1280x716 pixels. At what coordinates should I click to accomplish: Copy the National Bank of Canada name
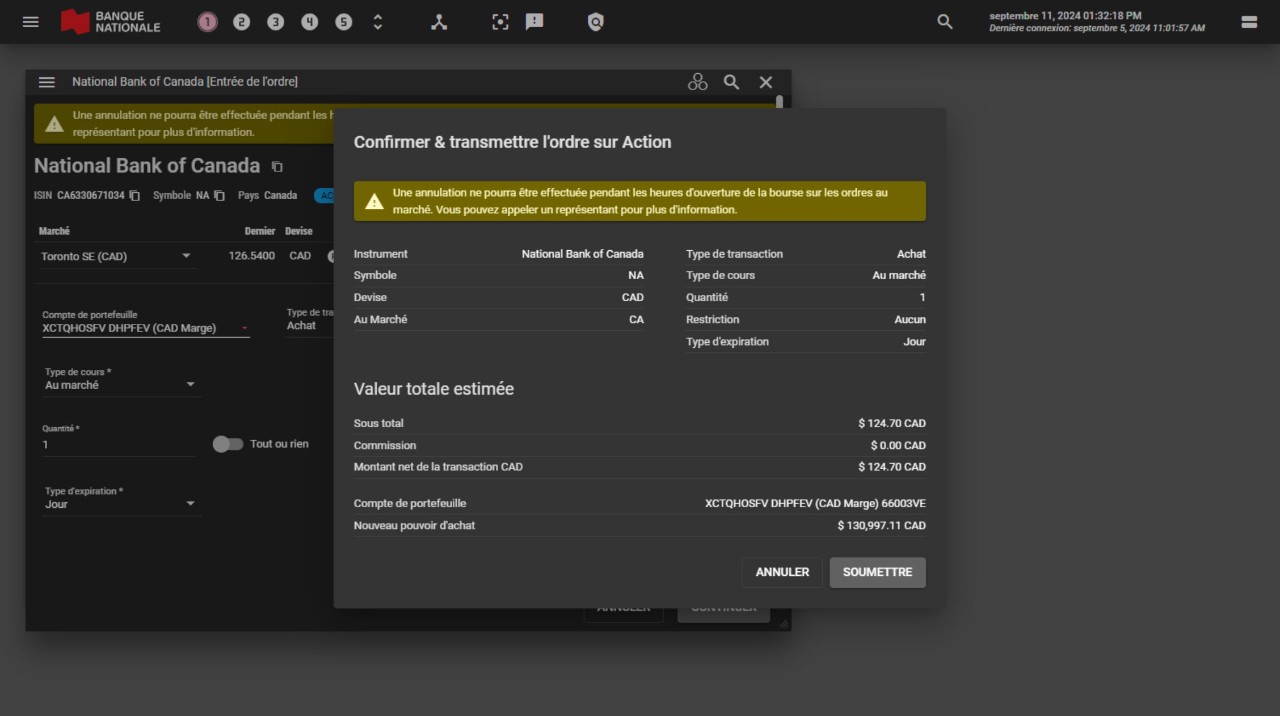(x=278, y=167)
